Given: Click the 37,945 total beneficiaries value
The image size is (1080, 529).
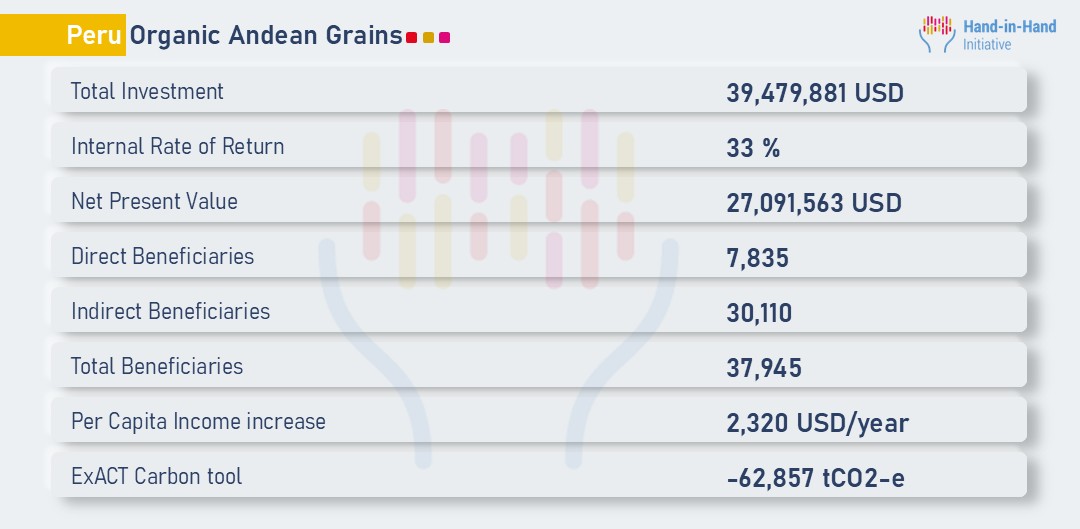Looking at the screenshot, I should [x=764, y=368].
